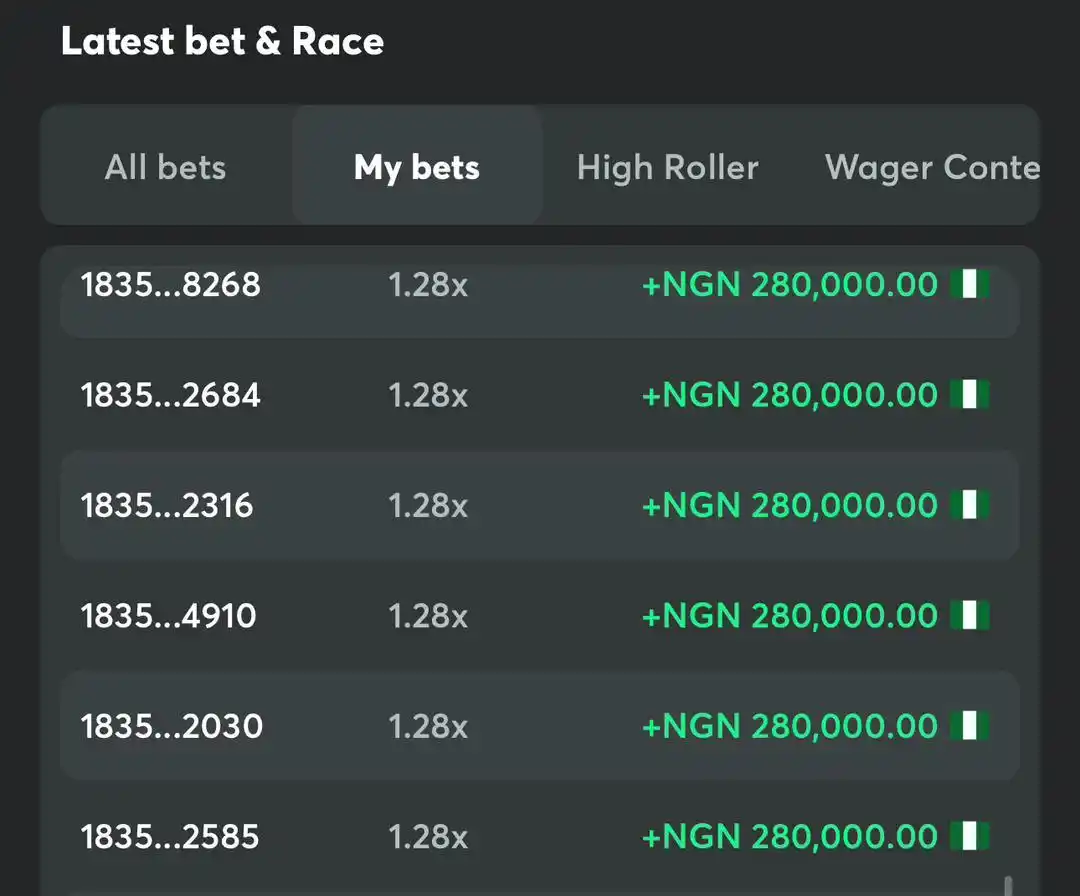Open bet ID 1835...2030
This screenshot has width=1080, height=896.
coord(172,727)
